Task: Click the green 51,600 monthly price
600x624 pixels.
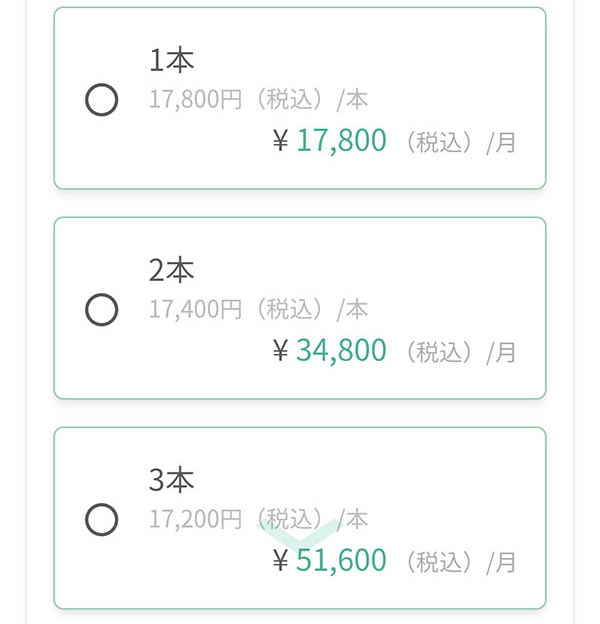Action: pos(341,560)
